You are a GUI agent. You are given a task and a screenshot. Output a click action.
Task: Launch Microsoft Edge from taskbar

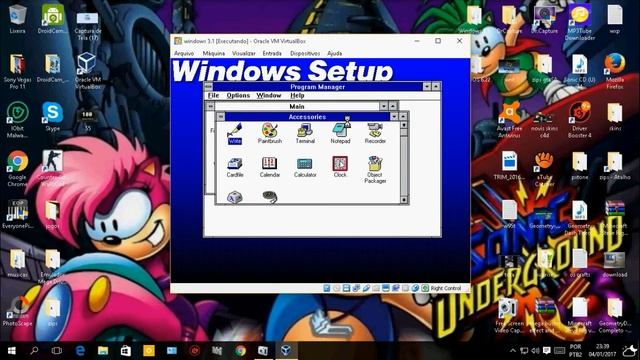[80, 351]
